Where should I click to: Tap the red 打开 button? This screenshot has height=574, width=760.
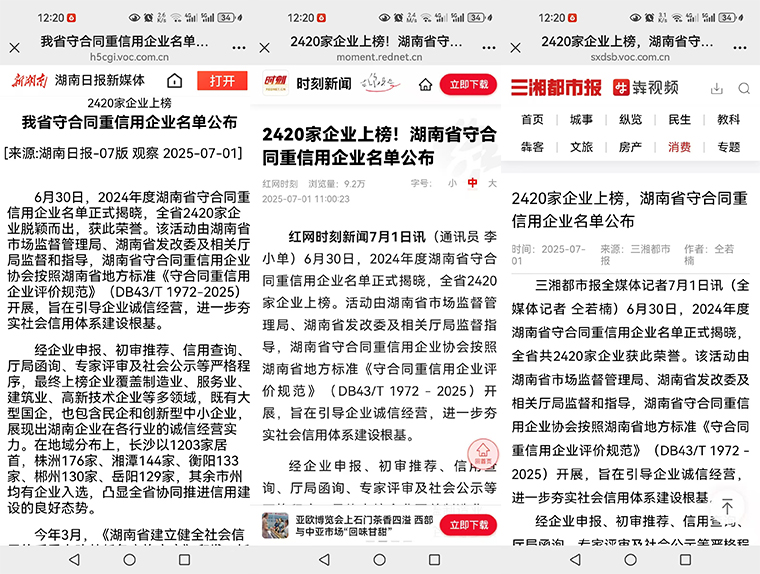[x=222, y=81]
